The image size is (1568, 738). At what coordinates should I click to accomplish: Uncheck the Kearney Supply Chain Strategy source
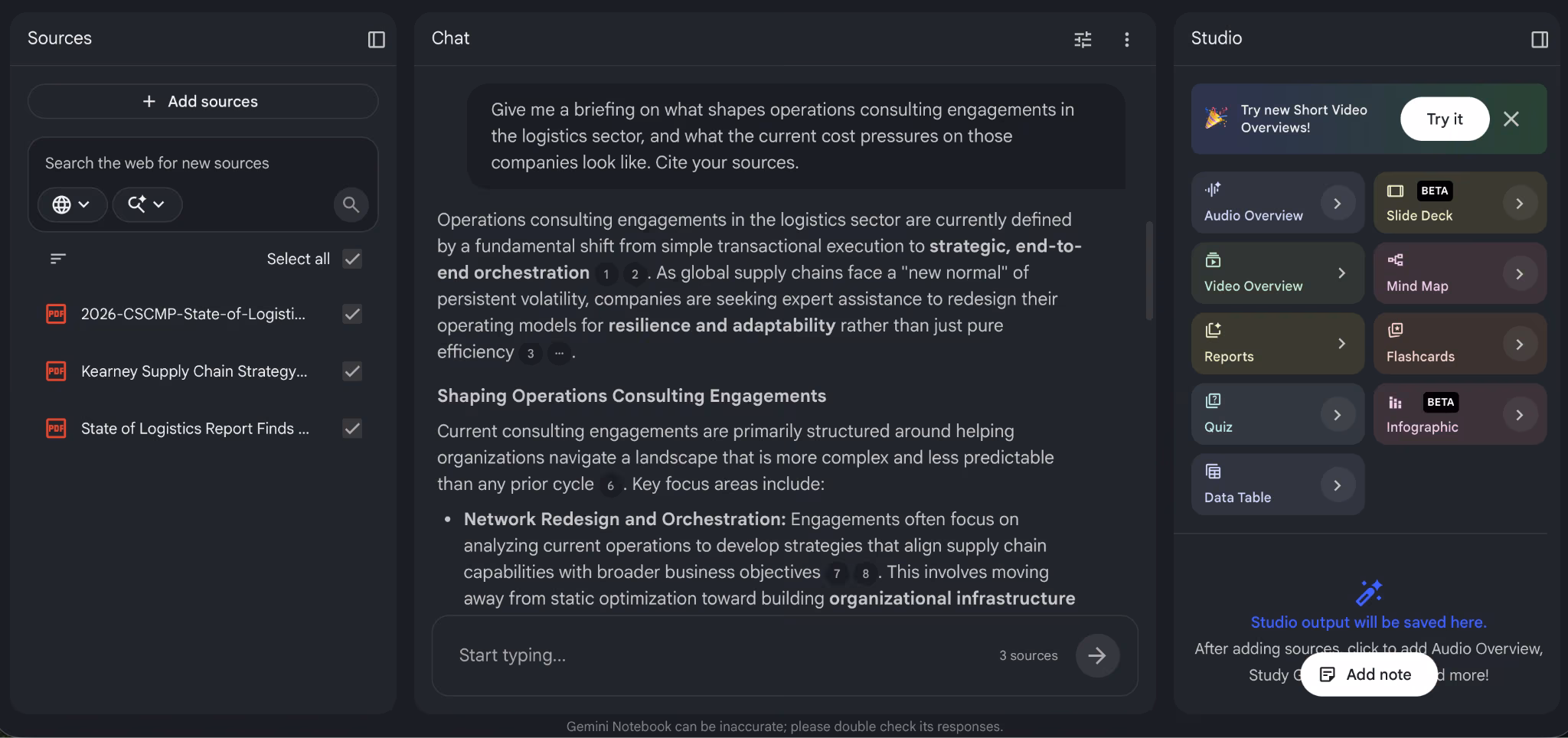[x=352, y=371]
